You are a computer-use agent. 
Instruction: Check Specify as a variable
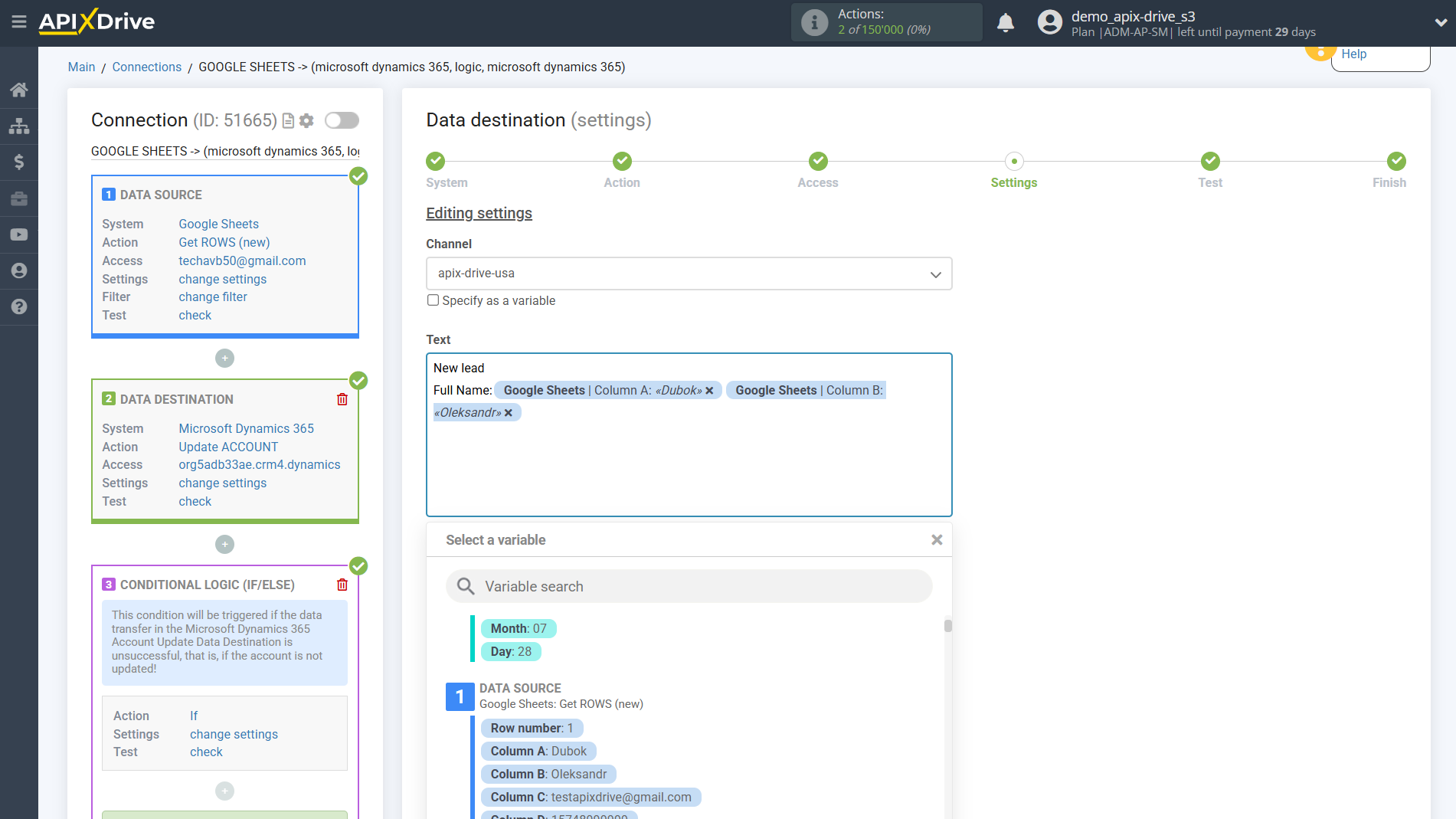(433, 300)
